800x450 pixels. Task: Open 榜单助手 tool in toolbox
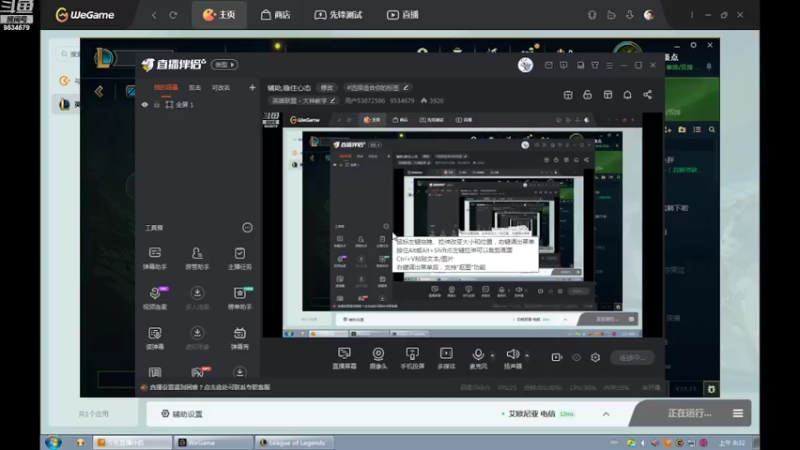239,298
